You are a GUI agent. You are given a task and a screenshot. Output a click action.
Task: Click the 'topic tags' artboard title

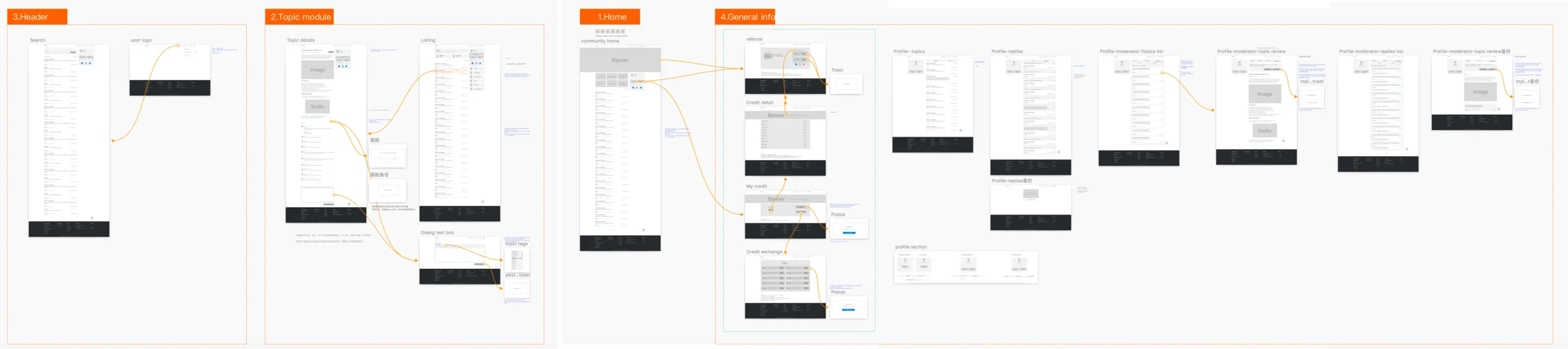(x=516, y=244)
